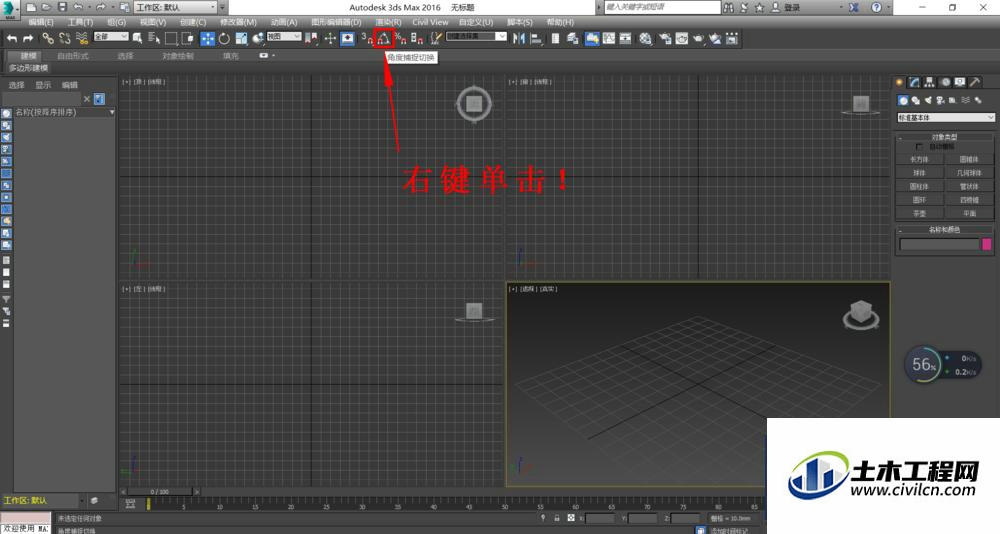Screen dimensions: 1000x534
Task: Toggle Selection Lock padlock in status bar
Action: point(557,518)
